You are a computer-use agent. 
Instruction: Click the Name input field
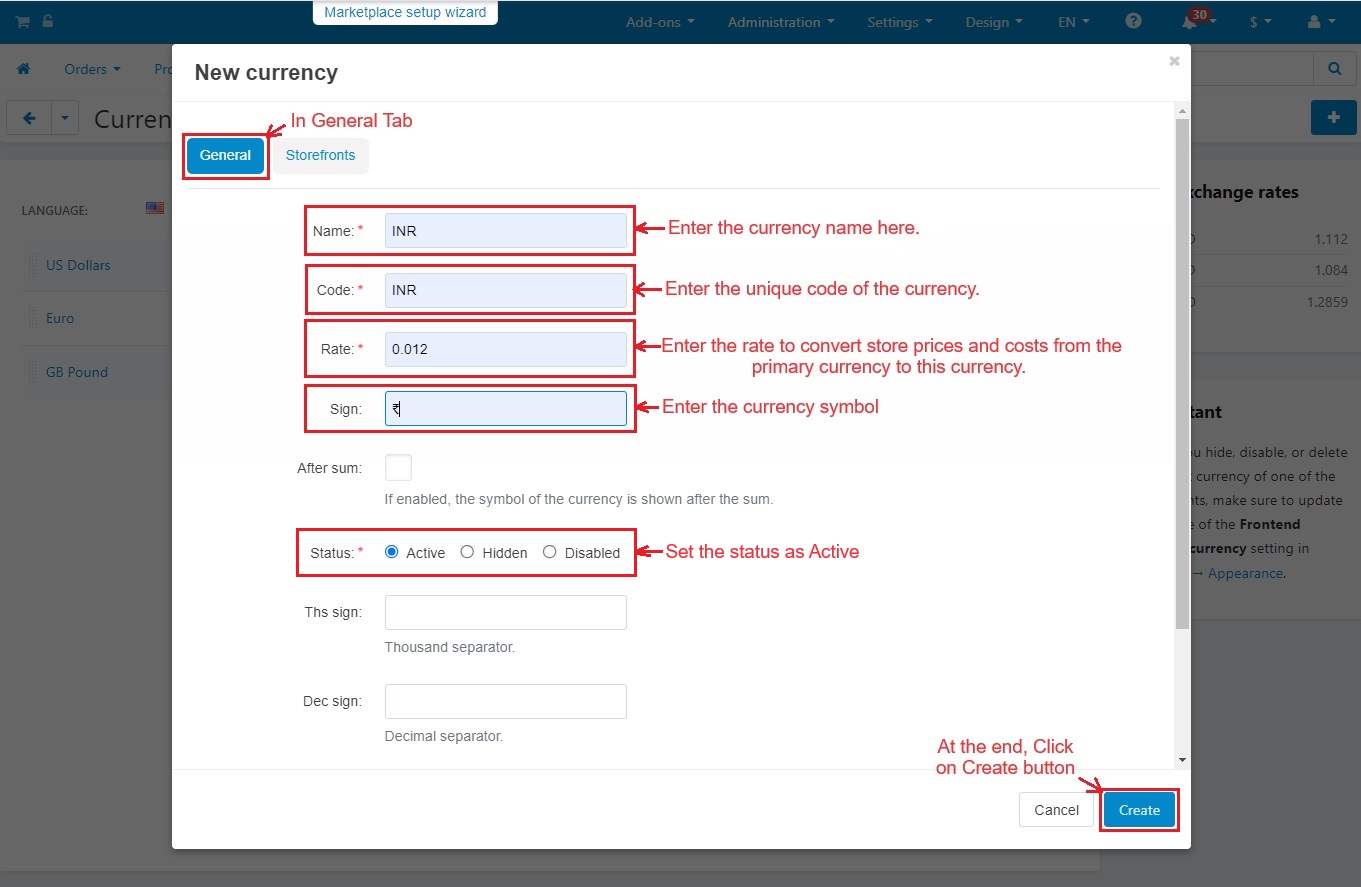point(506,230)
